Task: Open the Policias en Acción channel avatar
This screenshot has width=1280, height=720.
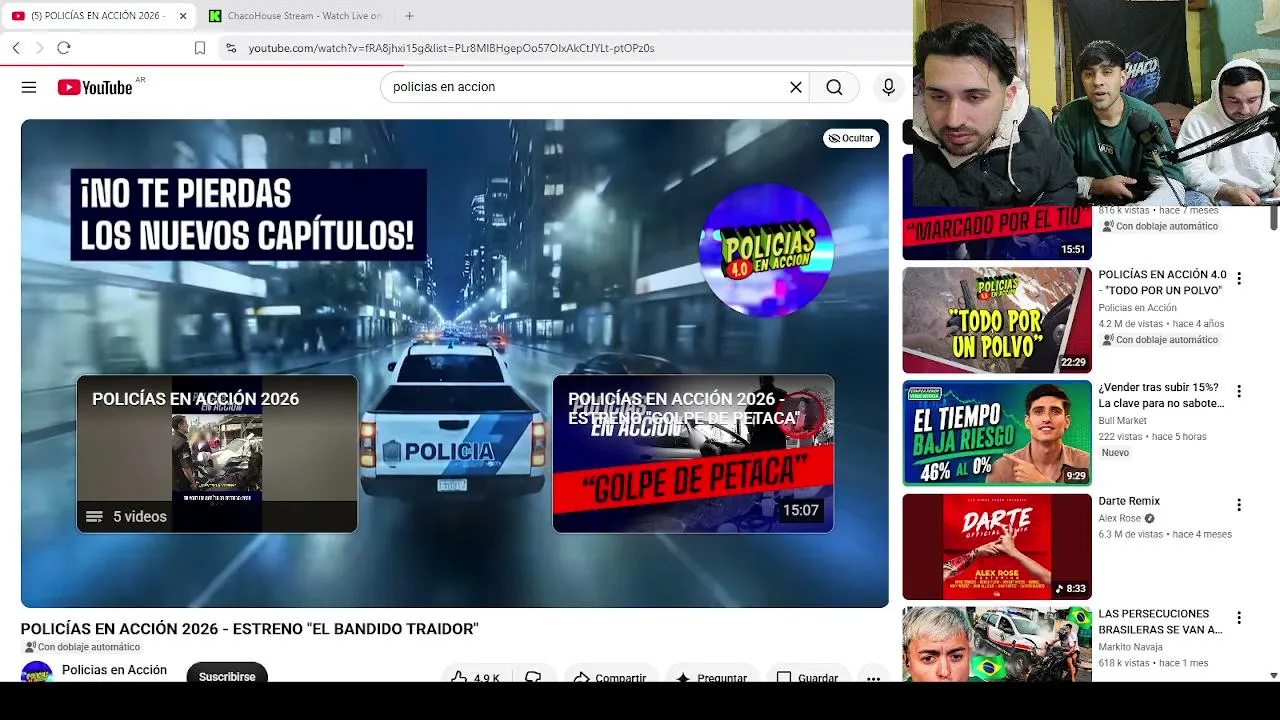Action: (37, 672)
